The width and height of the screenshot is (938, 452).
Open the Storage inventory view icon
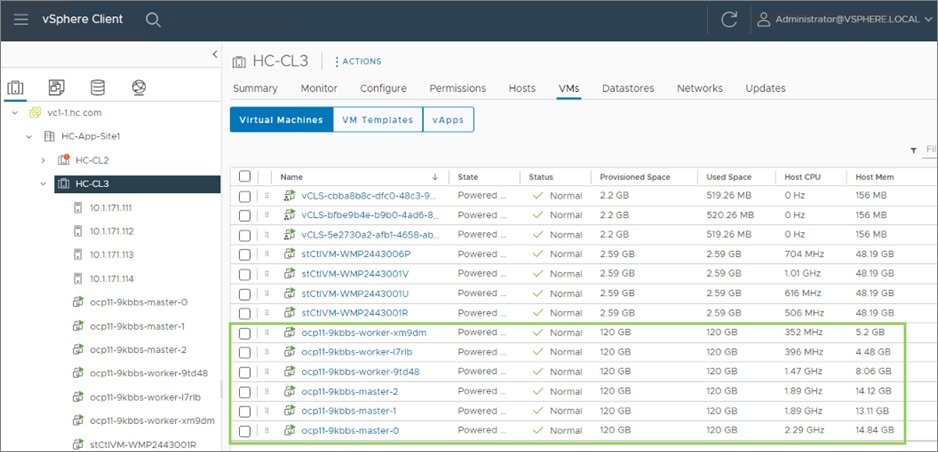coord(97,88)
